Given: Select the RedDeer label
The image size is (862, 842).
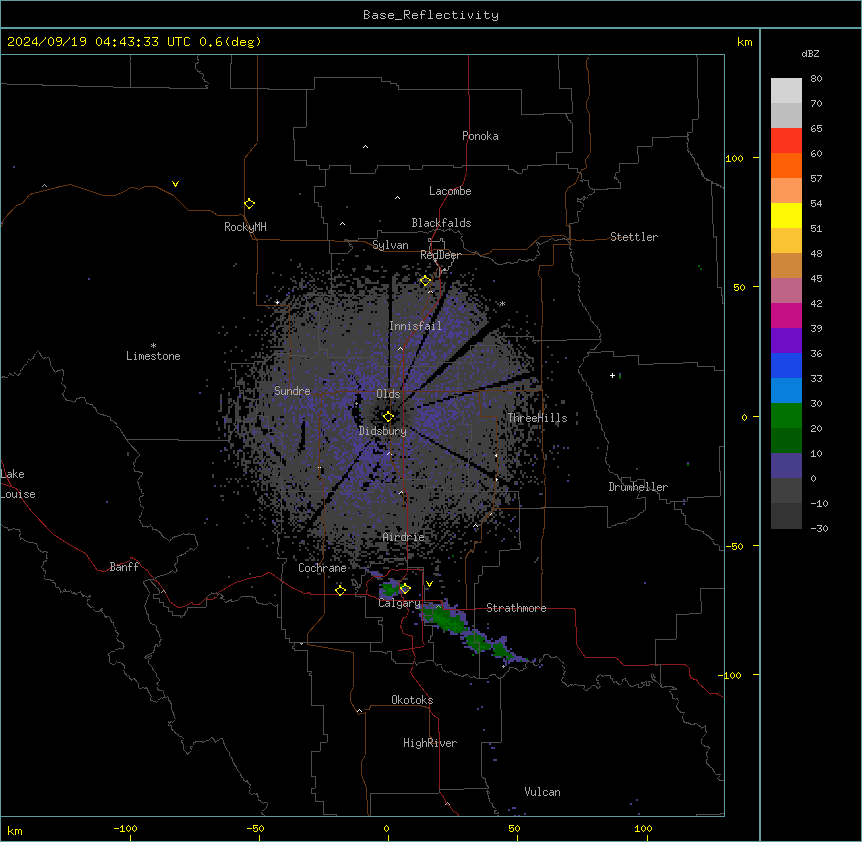Looking at the screenshot, I should (x=440, y=255).
